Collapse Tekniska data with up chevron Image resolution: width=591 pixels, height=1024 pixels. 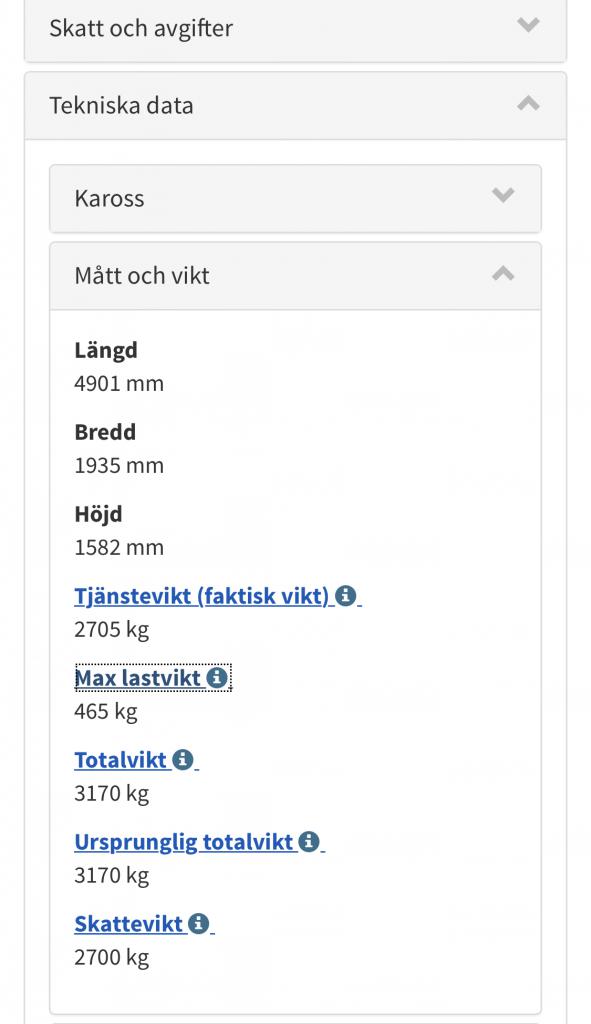click(528, 103)
